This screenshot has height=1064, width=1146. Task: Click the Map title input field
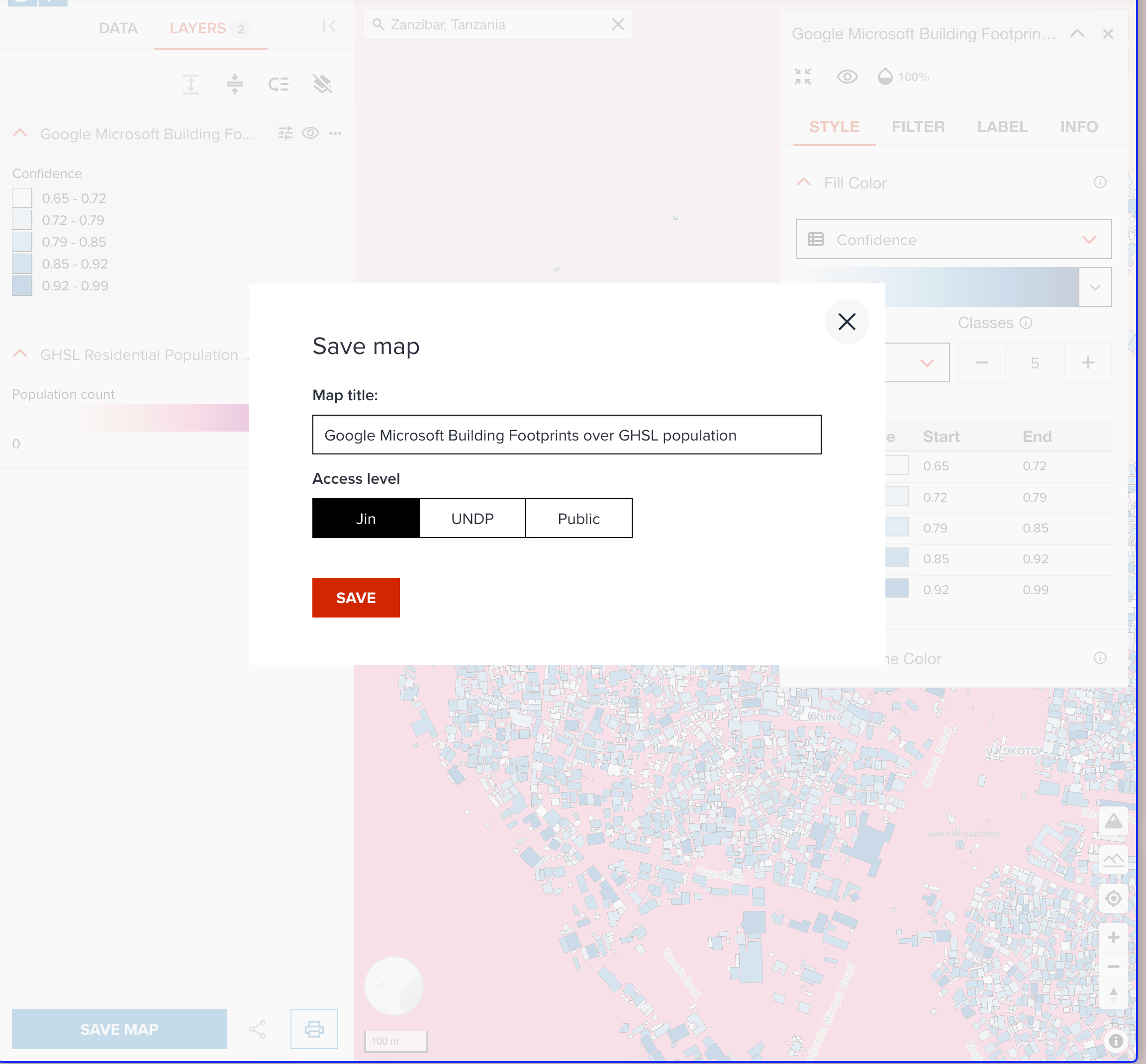coord(567,435)
